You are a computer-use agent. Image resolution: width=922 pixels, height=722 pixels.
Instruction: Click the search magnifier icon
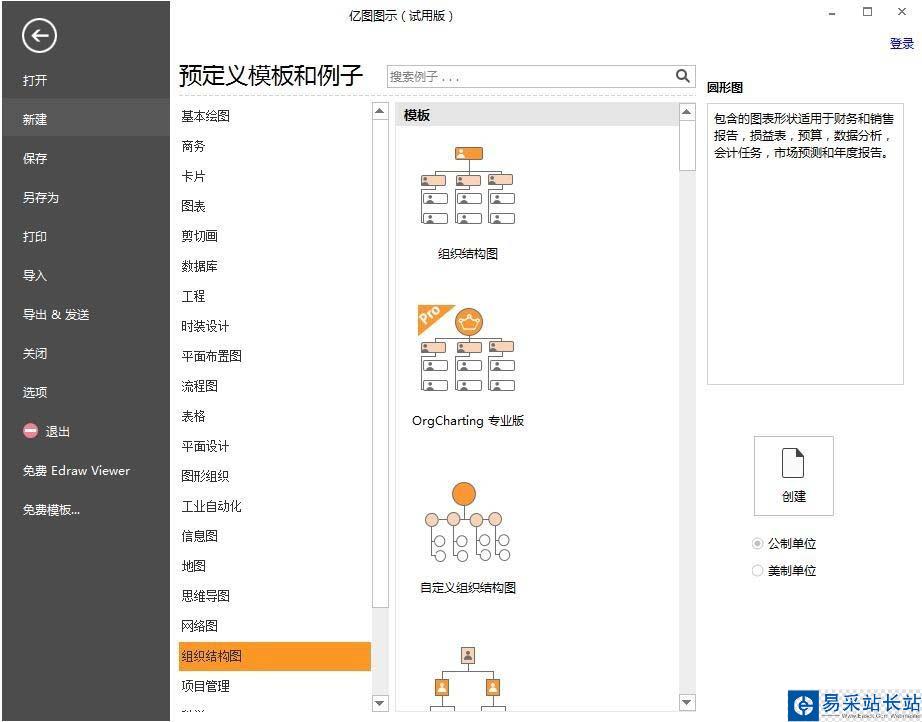(x=682, y=76)
